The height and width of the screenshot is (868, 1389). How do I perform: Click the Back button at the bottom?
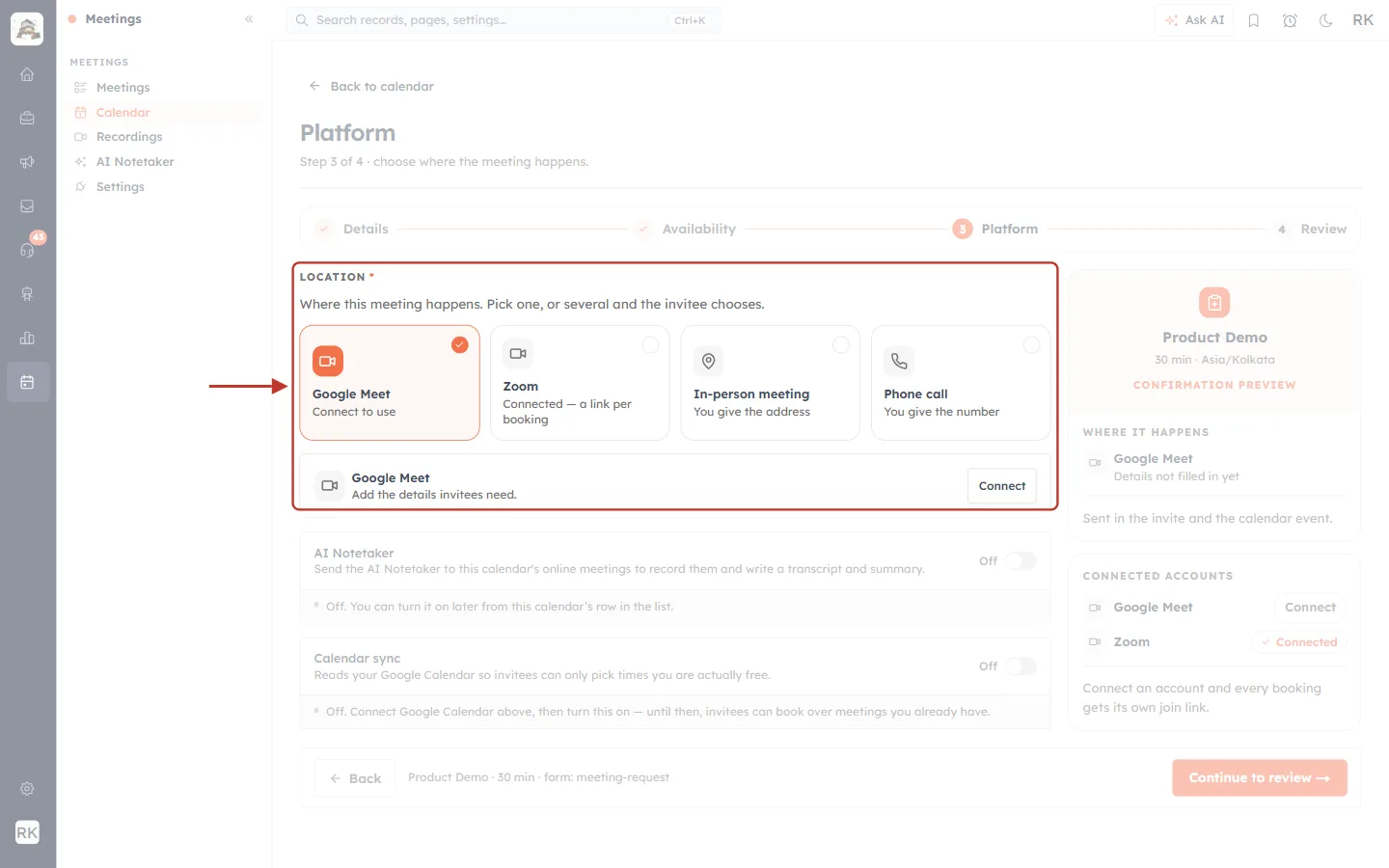[x=355, y=778]
